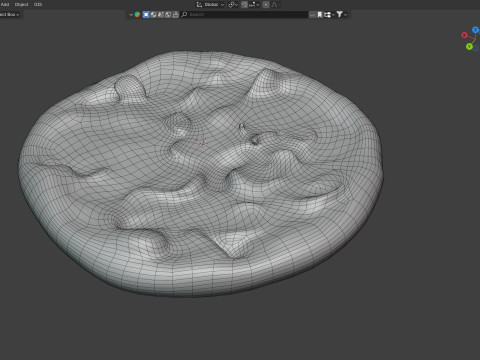The width and height of the screenshot is (480, 360).
Task: Toggle the snapping magnet button
Action: [245, 5]
